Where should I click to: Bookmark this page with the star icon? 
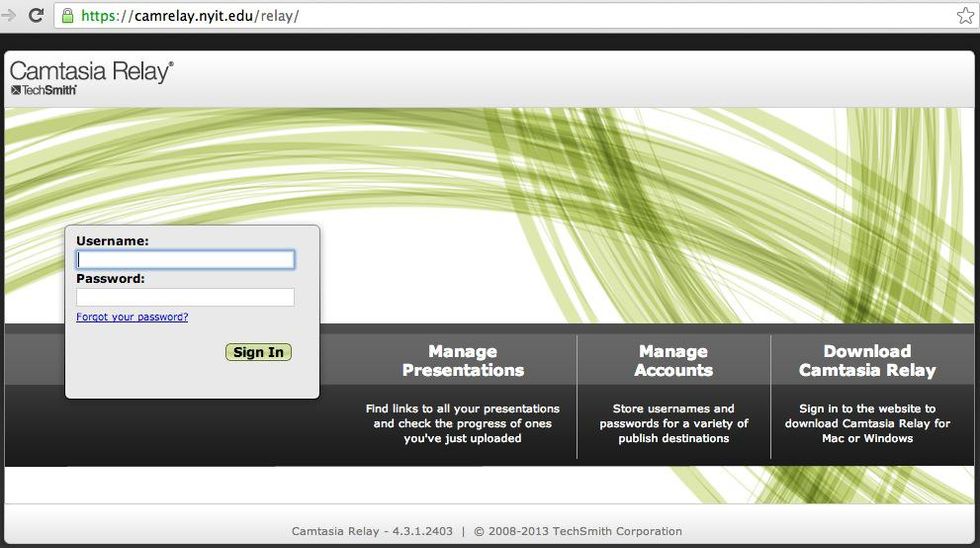(x=964, y=16)
